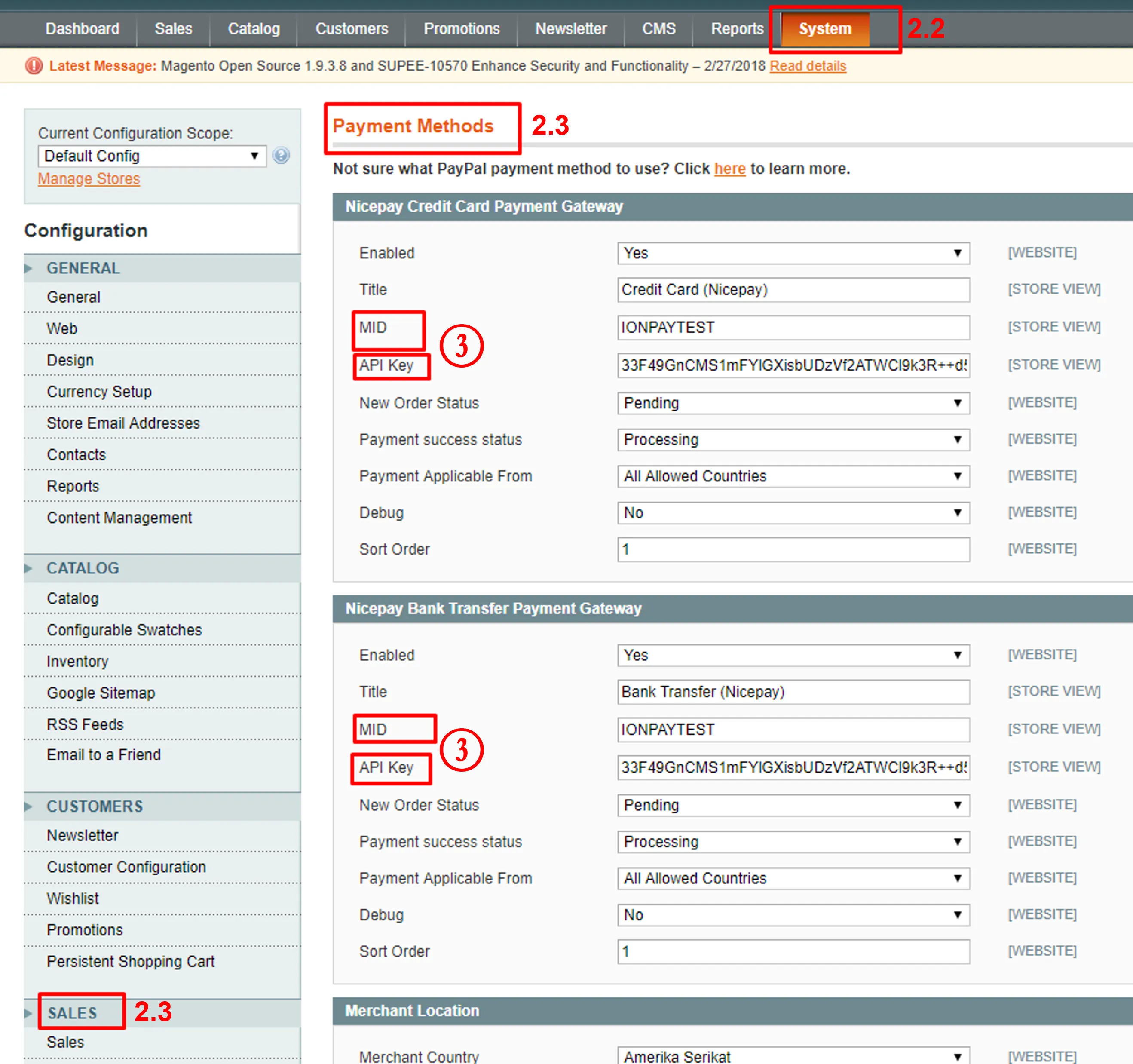Open Merchant Country dropdown
Viewport: 1133px width, 1064px height.
tap(793, 1055)
